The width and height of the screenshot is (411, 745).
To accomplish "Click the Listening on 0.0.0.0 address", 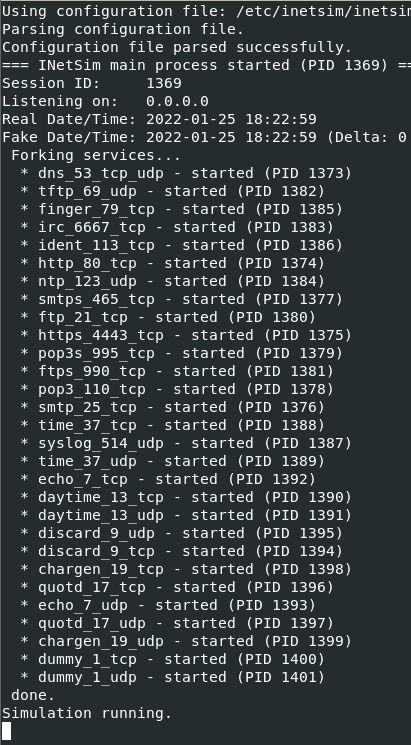I will tap(177, 101).
